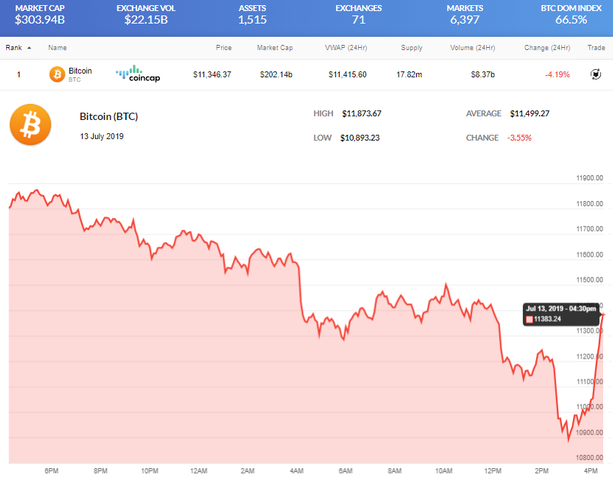Click the small Bitcoin icon in table row
This screenshot has width=613, height=480.
click(x=57, y=74)
